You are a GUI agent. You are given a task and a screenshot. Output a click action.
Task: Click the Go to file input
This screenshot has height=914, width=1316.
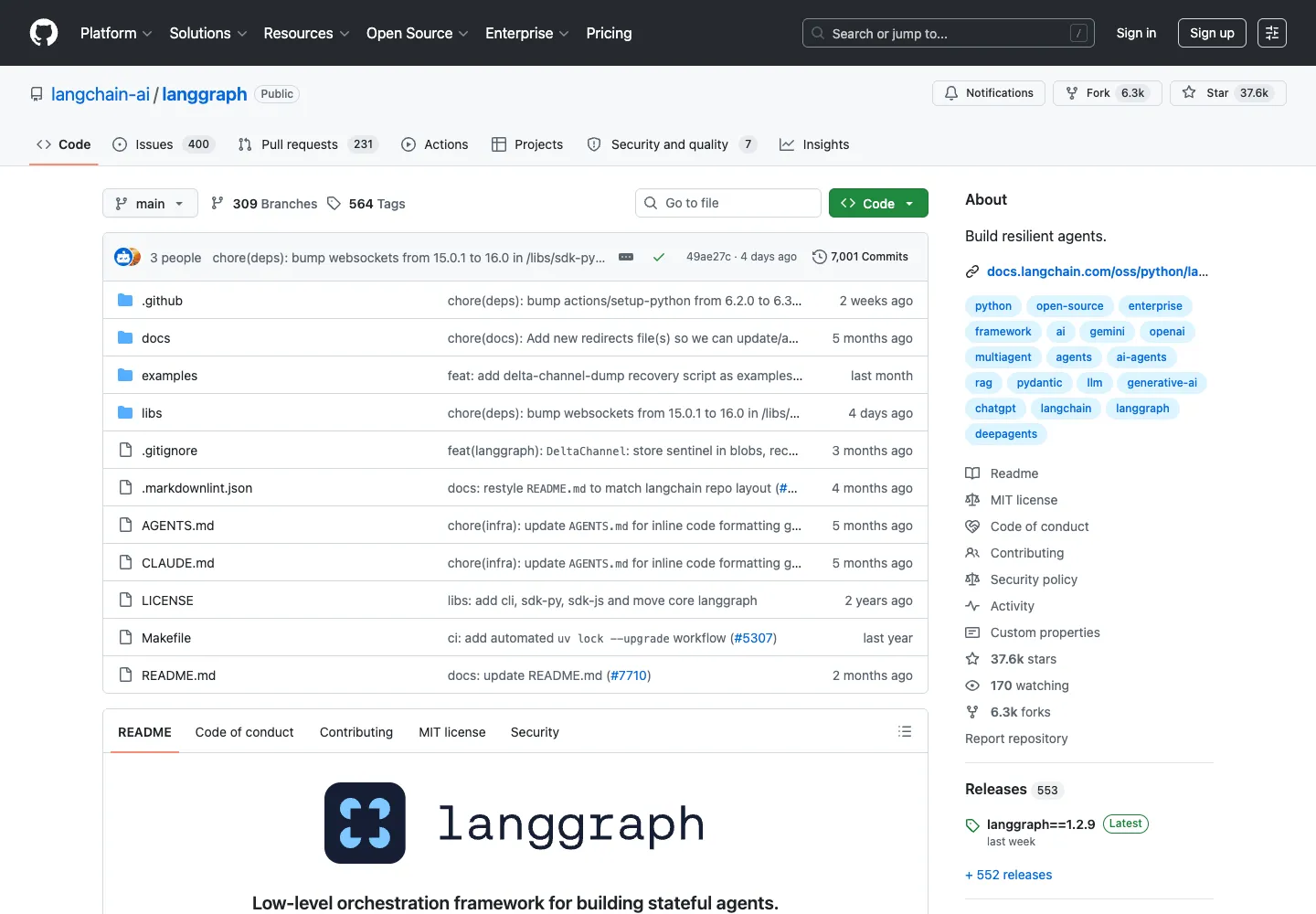point(728,203)
